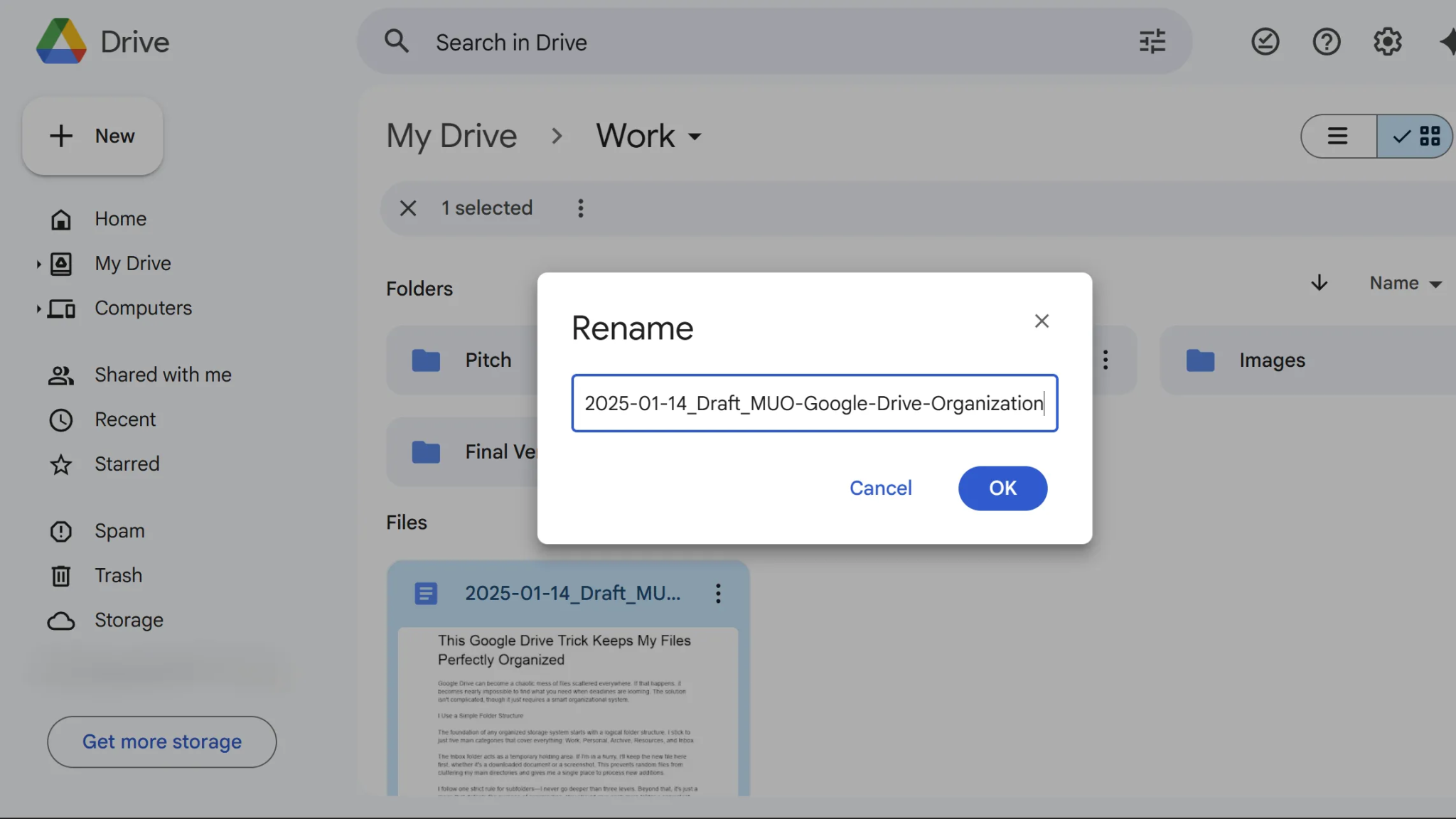Viewport: 1456px width, 819px height.
Task: Go to Recent files
Action: pos(126,419)
